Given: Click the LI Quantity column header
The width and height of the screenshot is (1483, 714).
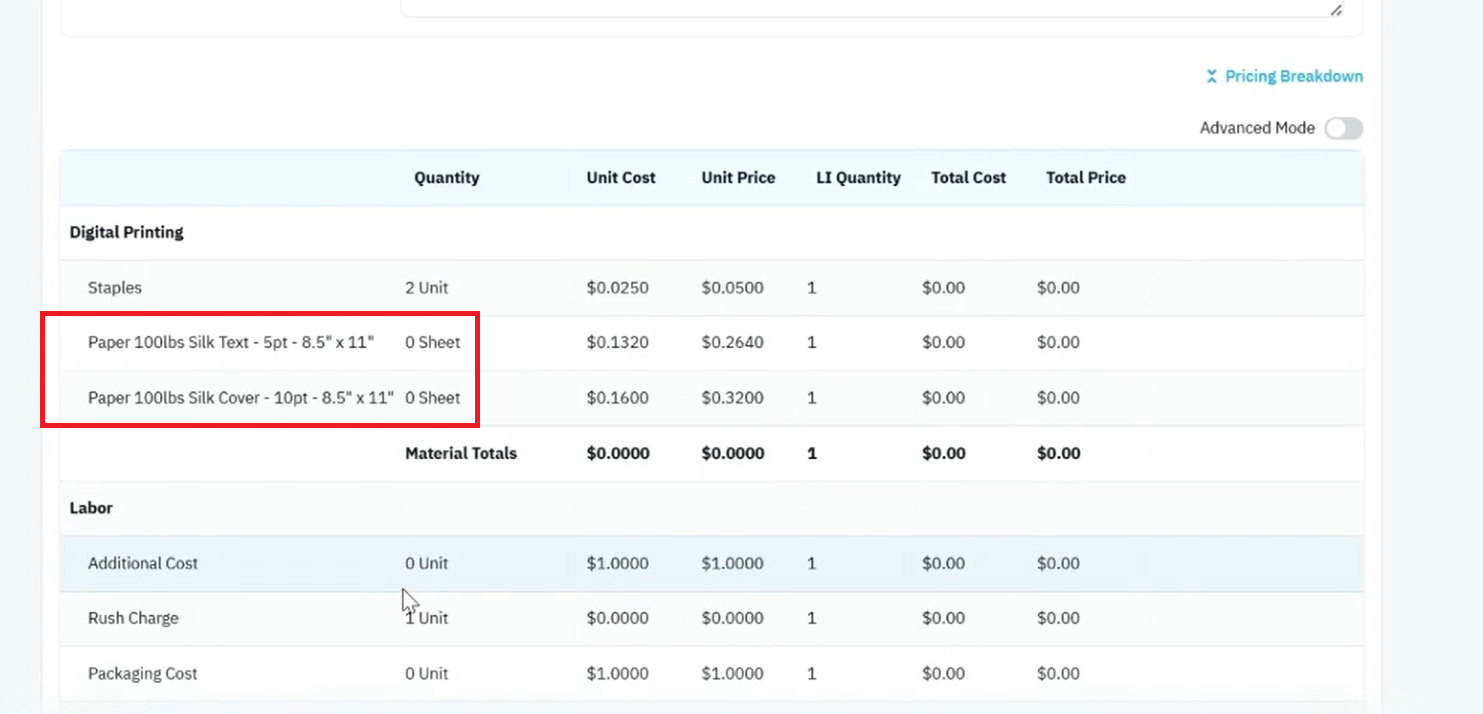Looking at the screenshot, I should pyautogui.click(x=858, y=177).
